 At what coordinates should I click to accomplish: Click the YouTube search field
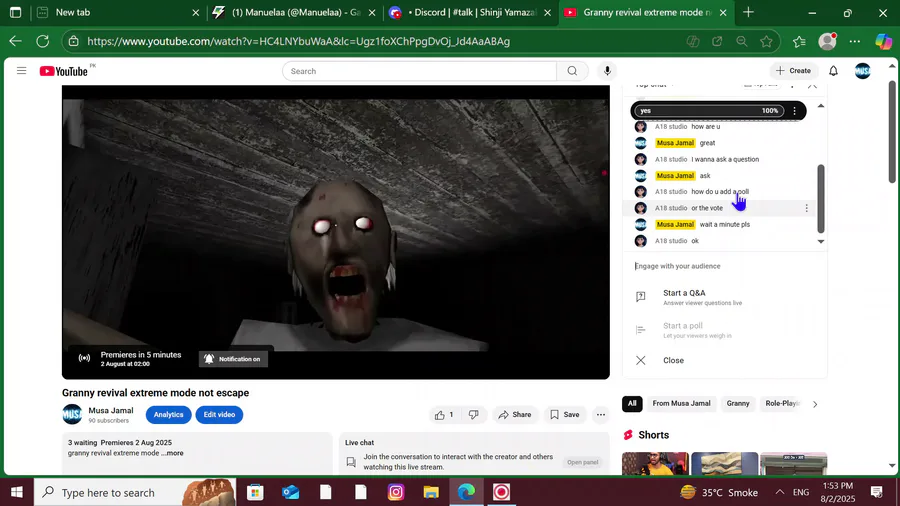click(x=419, y=71)
